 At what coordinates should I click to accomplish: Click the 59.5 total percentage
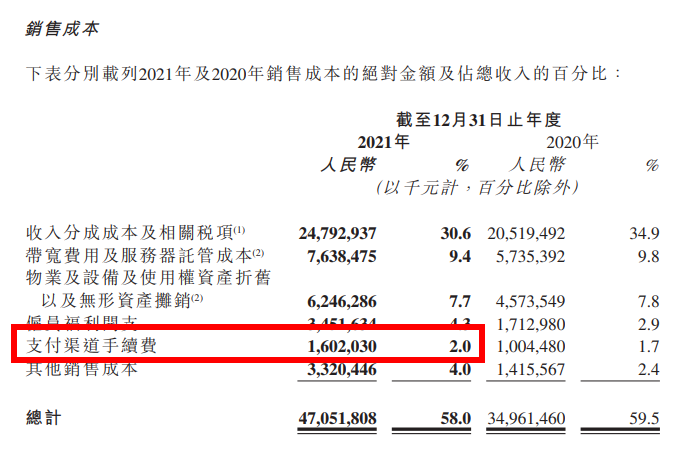(x=644, y=417)
